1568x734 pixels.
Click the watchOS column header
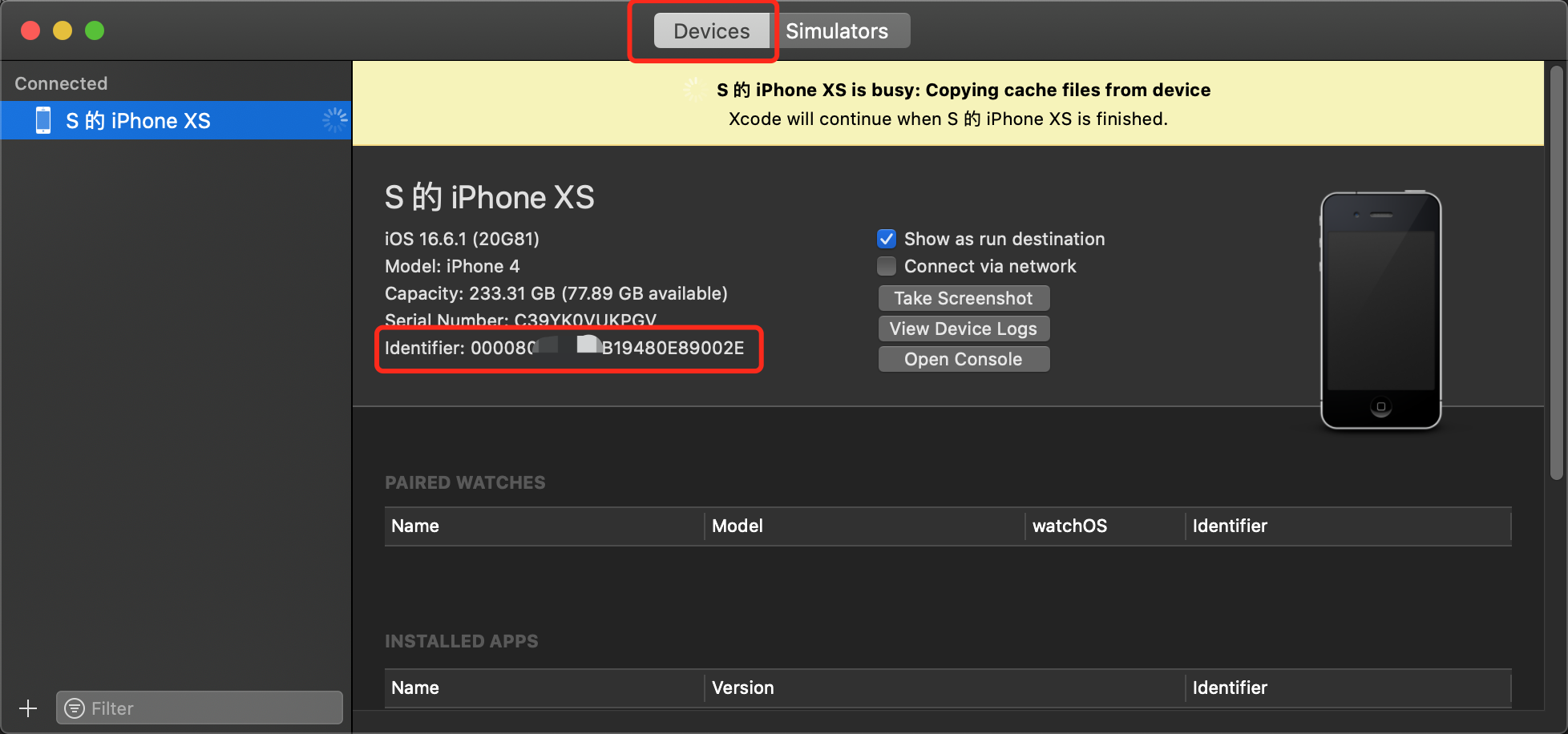coord(1105,526)
